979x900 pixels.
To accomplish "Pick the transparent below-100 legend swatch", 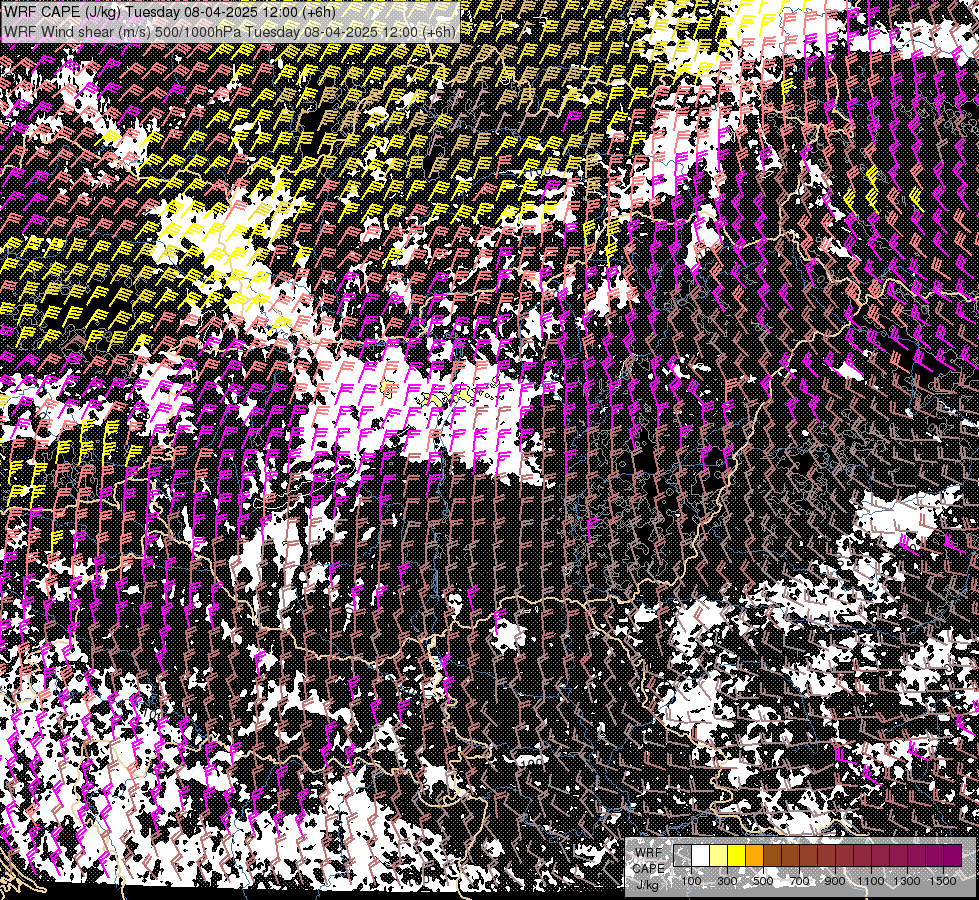I will [682, 855].
